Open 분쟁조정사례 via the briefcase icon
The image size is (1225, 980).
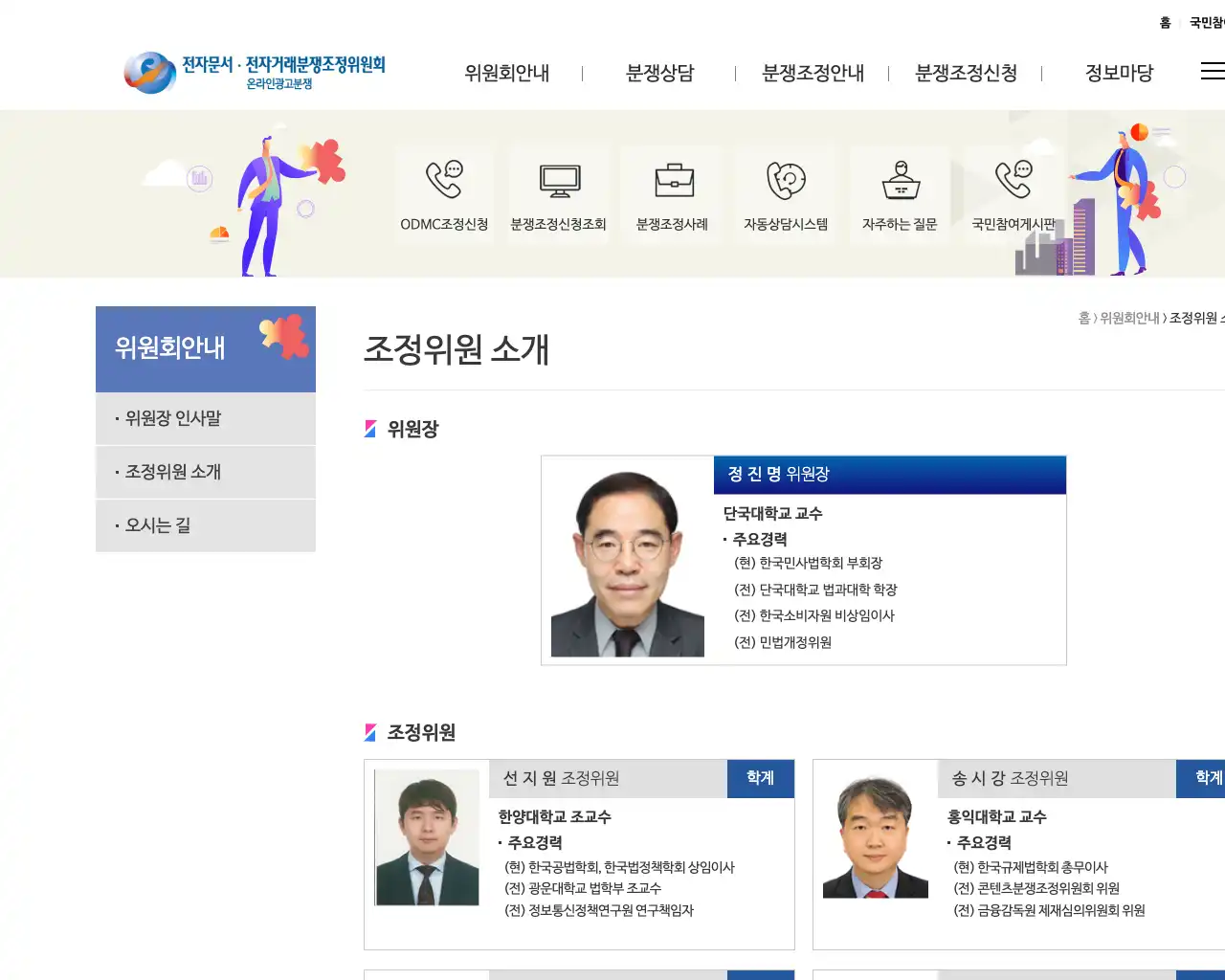[672, 182]
